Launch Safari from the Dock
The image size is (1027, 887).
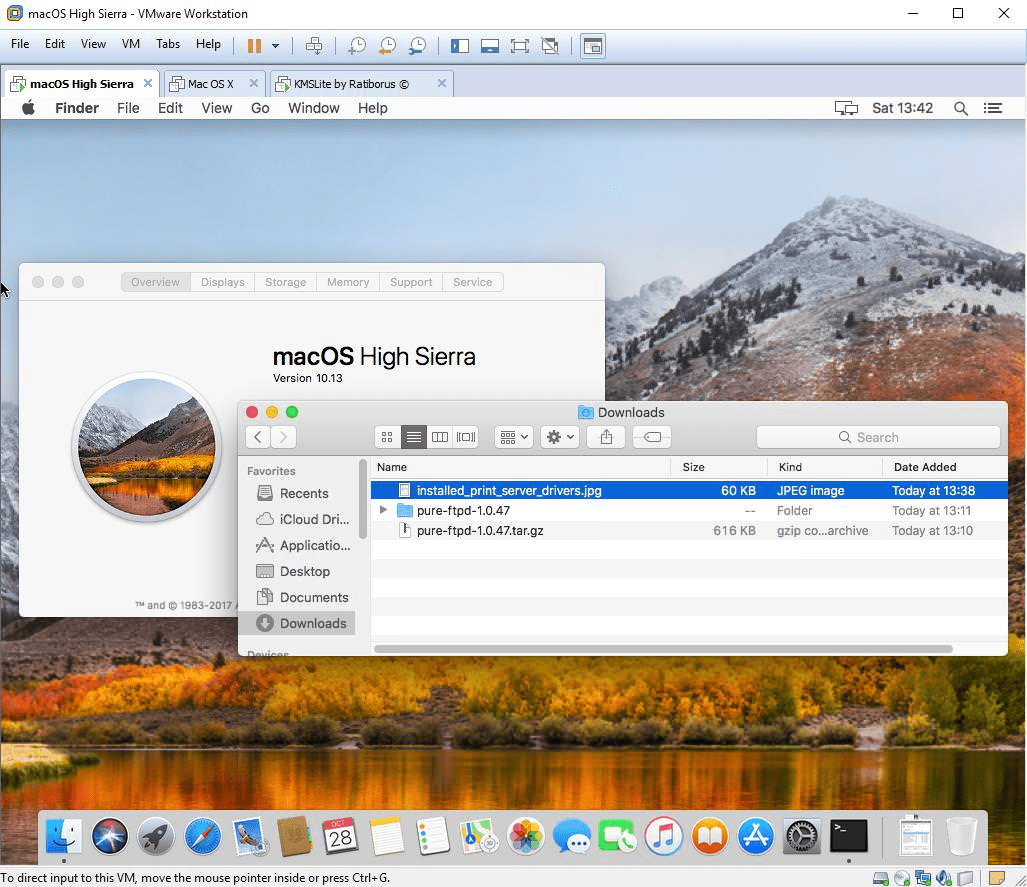click(202, 837)
